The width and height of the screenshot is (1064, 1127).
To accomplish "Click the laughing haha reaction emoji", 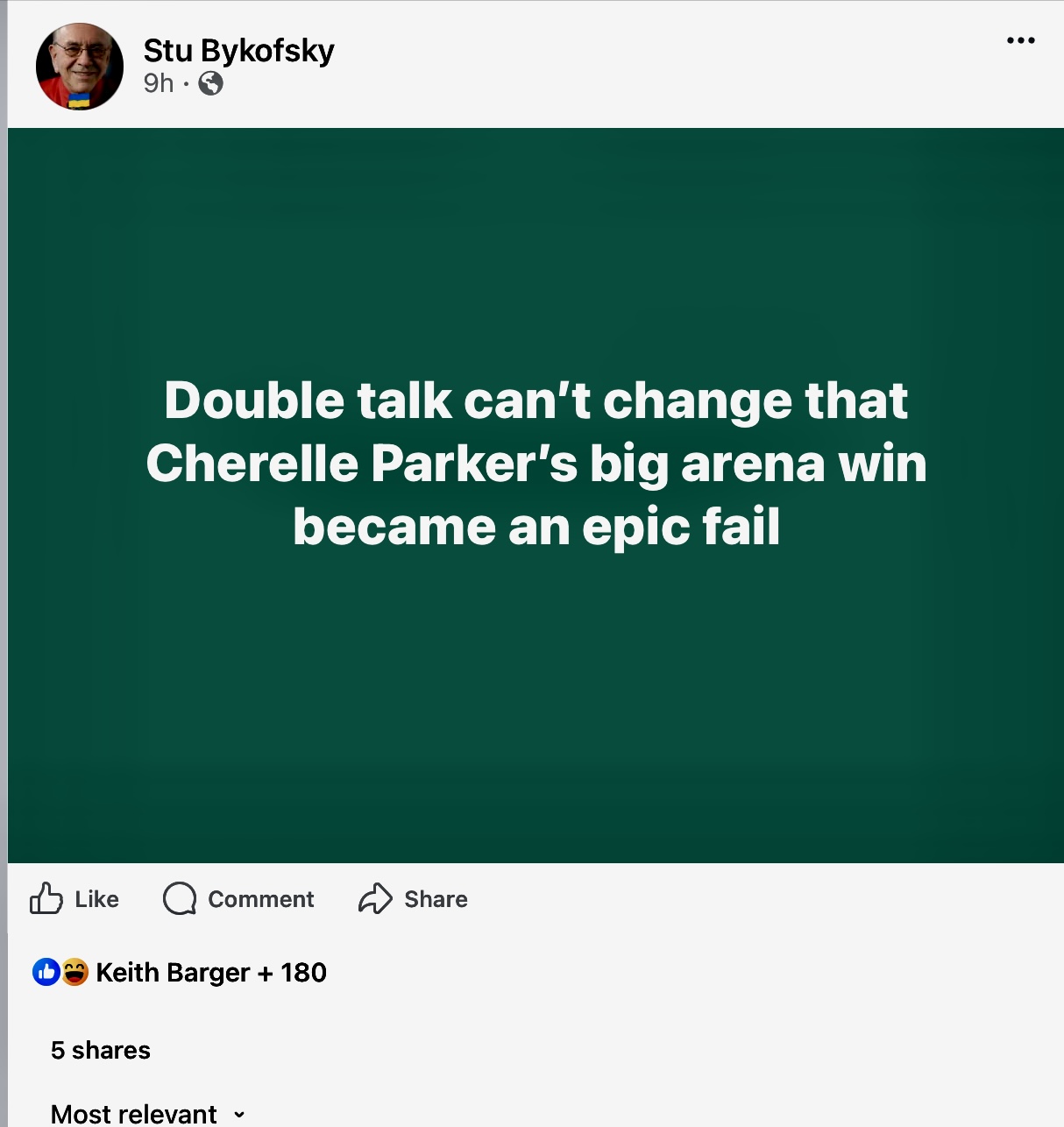I will (75, 972).
